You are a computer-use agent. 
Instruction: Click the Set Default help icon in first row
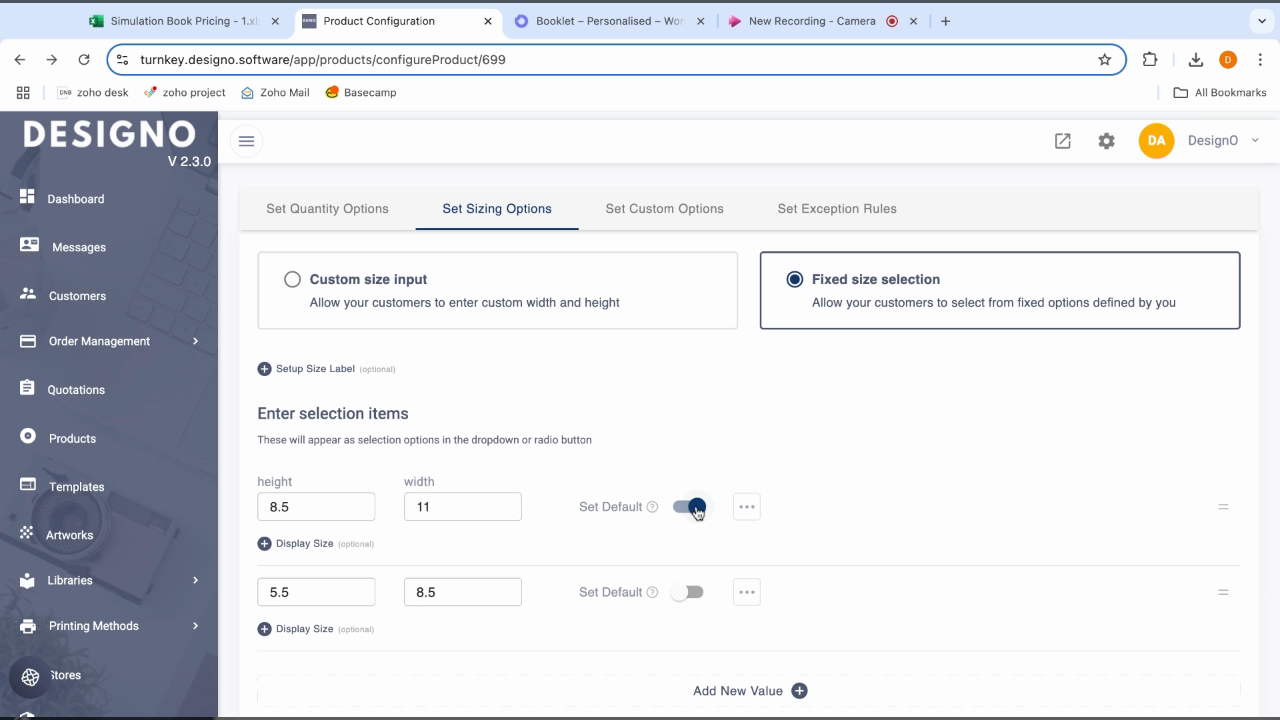point(652,507)
